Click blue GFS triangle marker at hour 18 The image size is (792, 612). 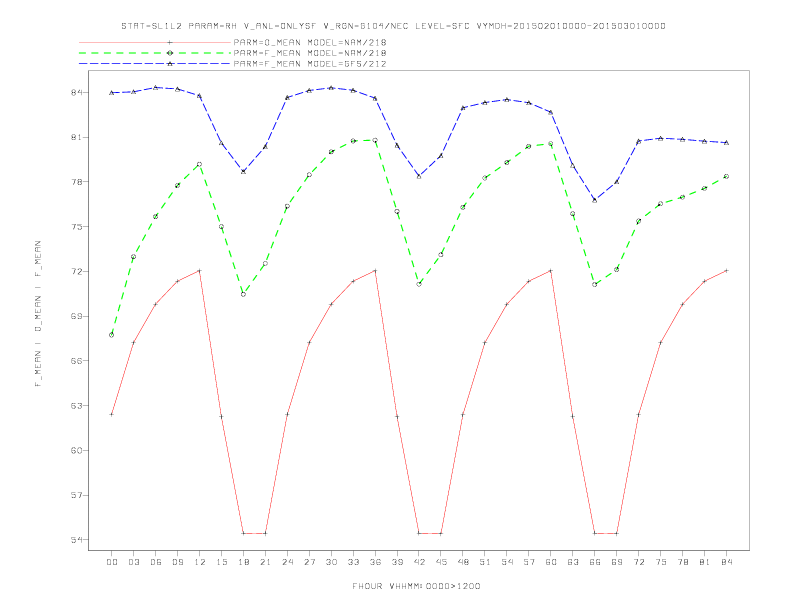(243, 172)
